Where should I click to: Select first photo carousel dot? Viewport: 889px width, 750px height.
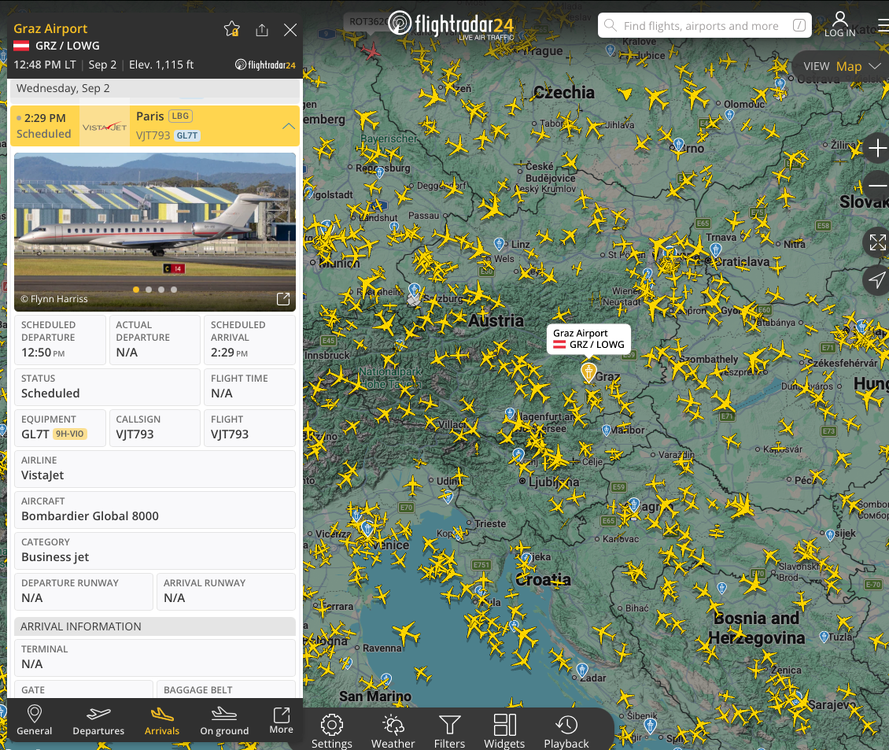(136, 290)
